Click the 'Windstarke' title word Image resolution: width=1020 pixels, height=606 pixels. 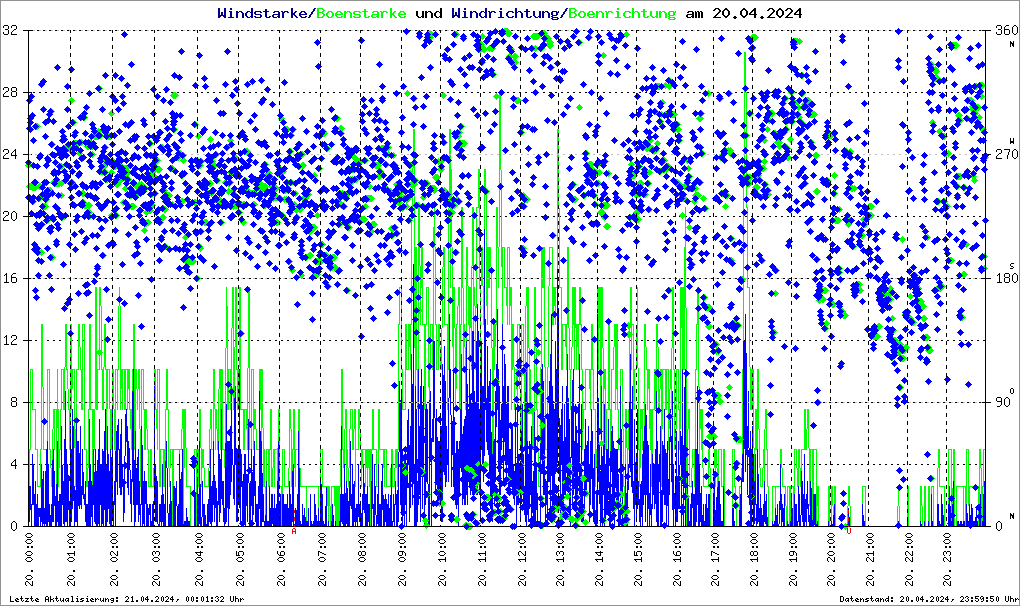coord(262,13)
